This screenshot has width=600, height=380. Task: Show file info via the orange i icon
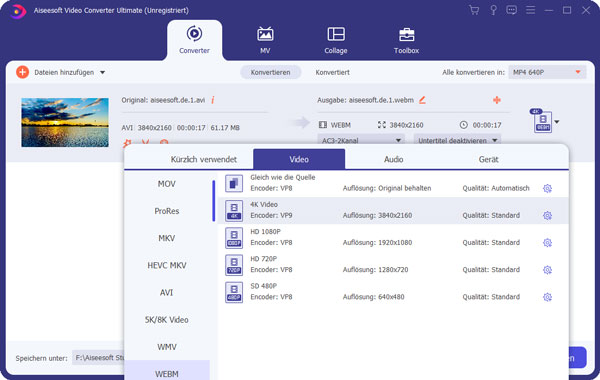[213, 100]
